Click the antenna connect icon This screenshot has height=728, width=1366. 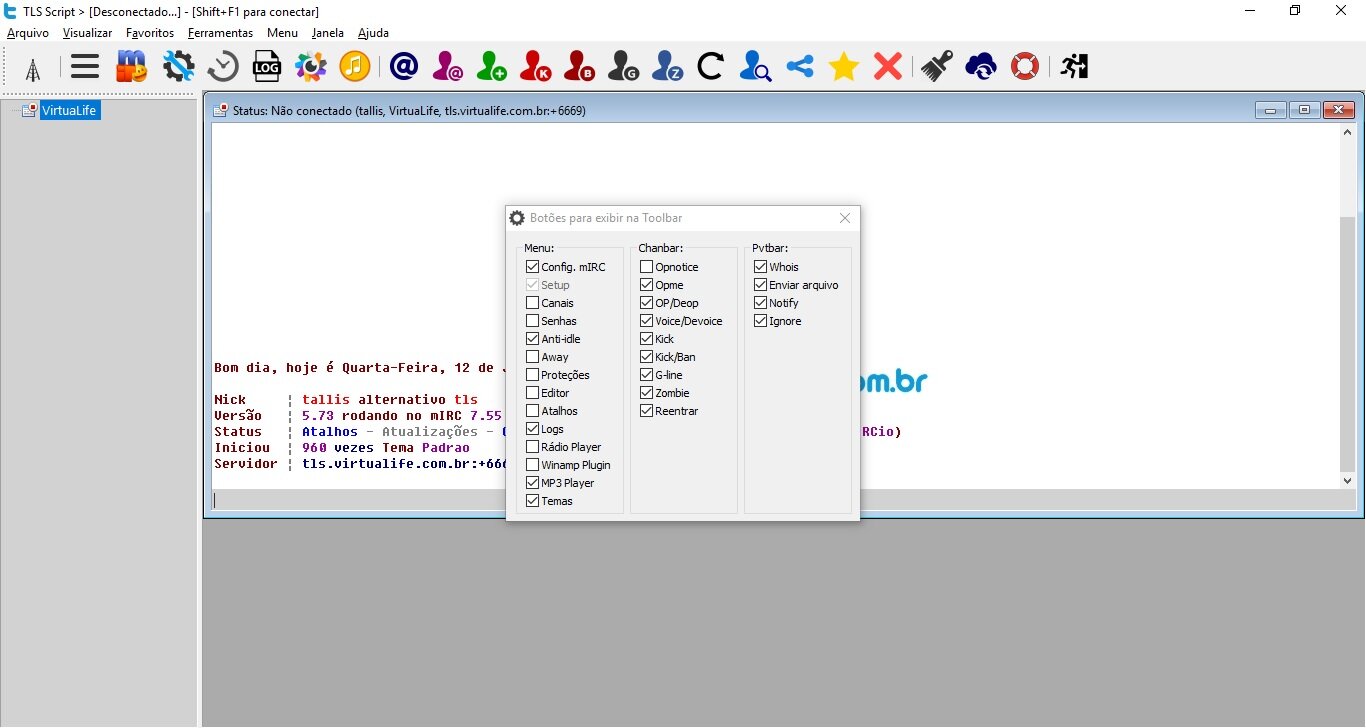(33, 68)
